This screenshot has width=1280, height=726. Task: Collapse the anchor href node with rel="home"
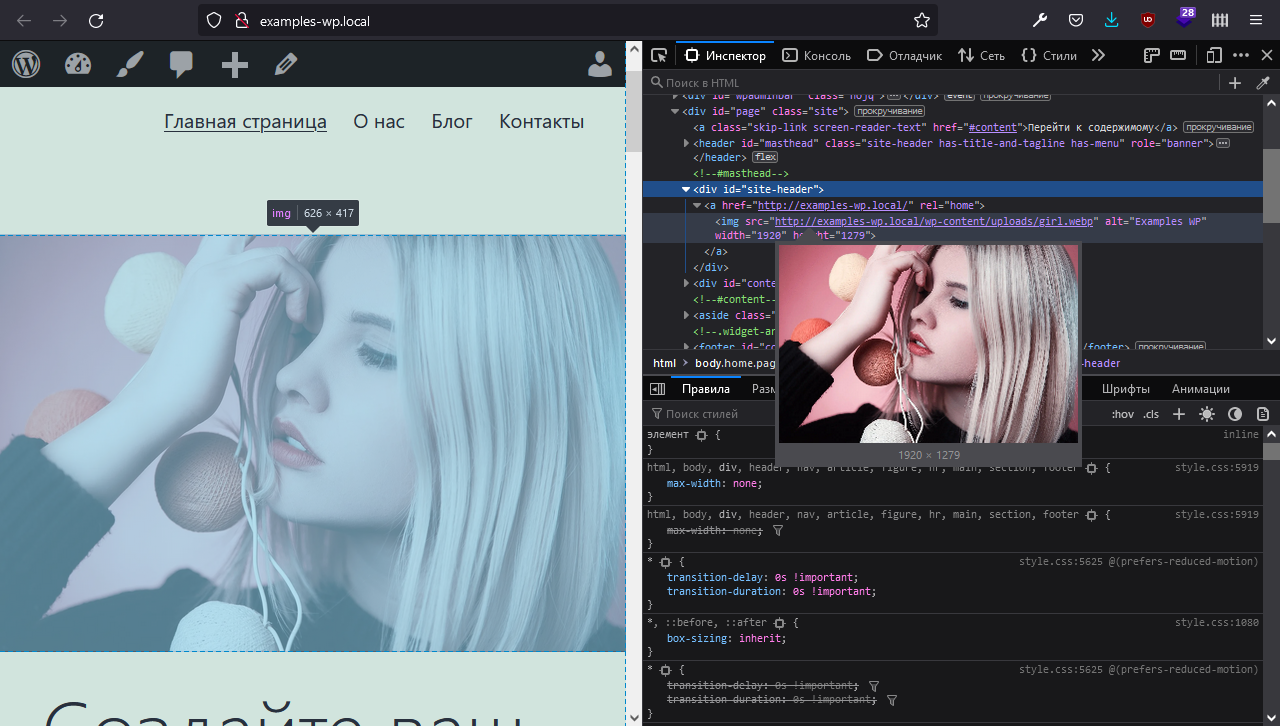coord(697,205)
